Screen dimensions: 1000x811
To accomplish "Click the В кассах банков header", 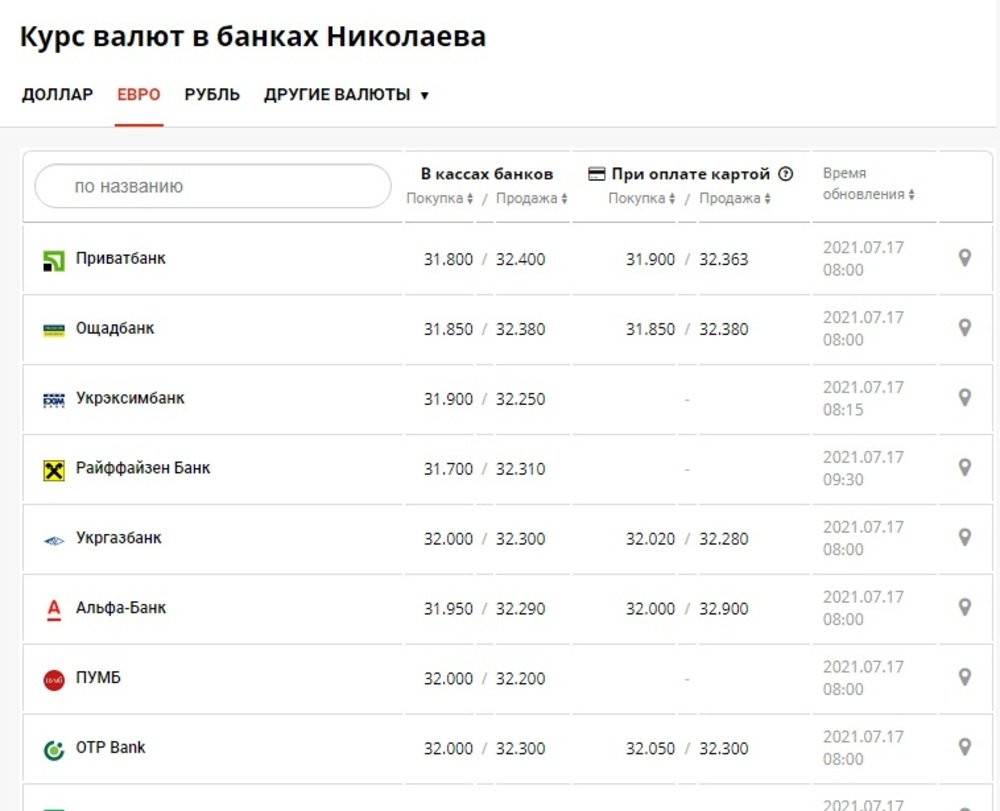I will [487, 174].
